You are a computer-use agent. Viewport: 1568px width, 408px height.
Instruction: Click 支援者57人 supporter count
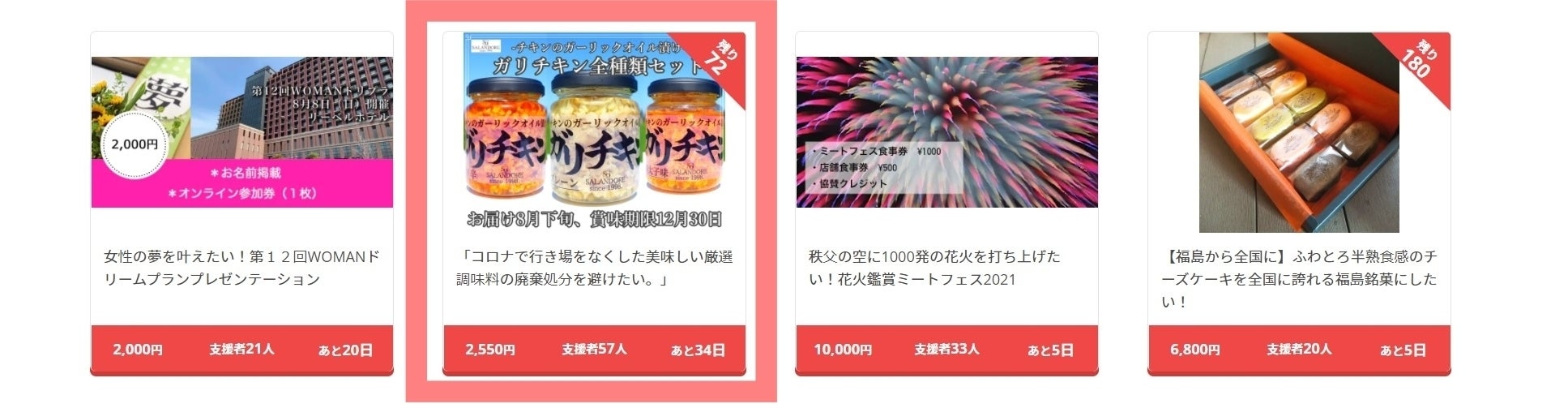click(594, 350)
